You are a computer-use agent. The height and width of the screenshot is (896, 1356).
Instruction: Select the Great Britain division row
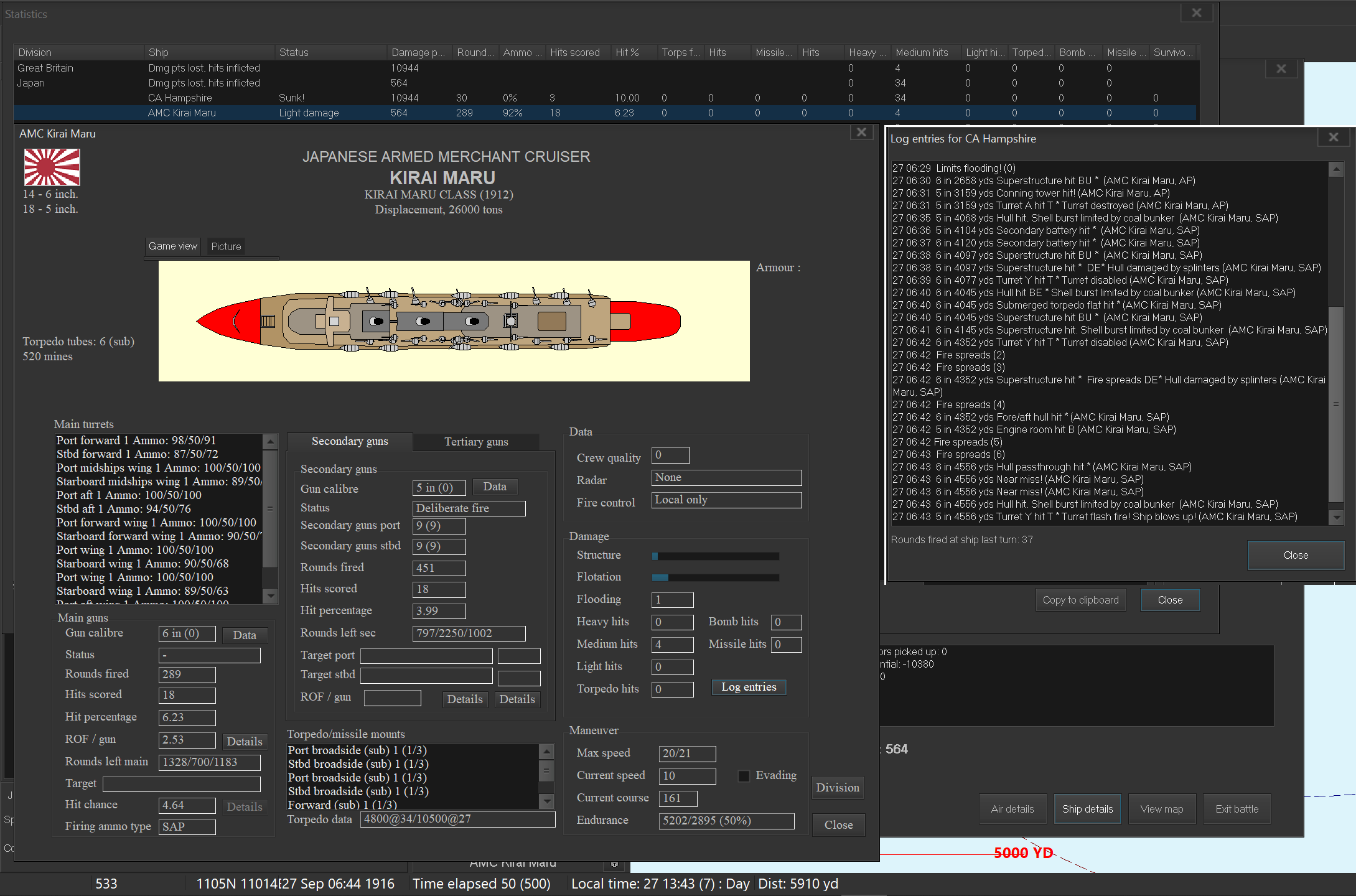tap(605, 68)
